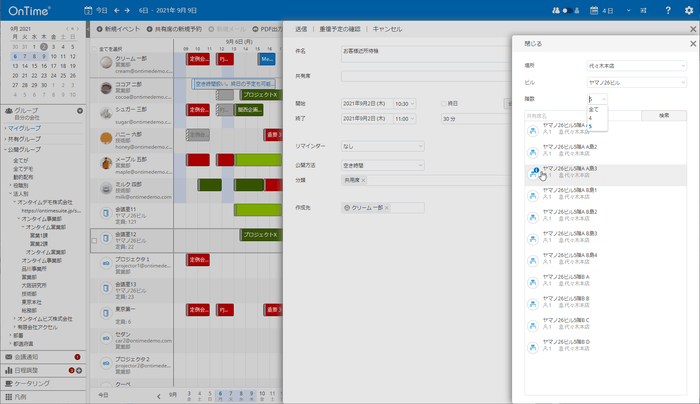Check the 終日 all-day checkbox
This screenshot has width=700, height=404.
pos(442,103)
